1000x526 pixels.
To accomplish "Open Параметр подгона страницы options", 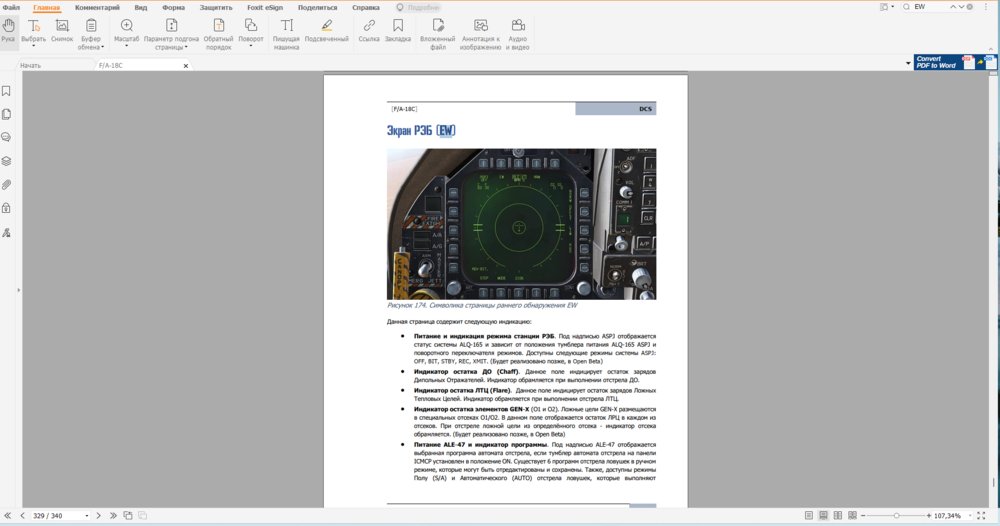I will 171,34.
